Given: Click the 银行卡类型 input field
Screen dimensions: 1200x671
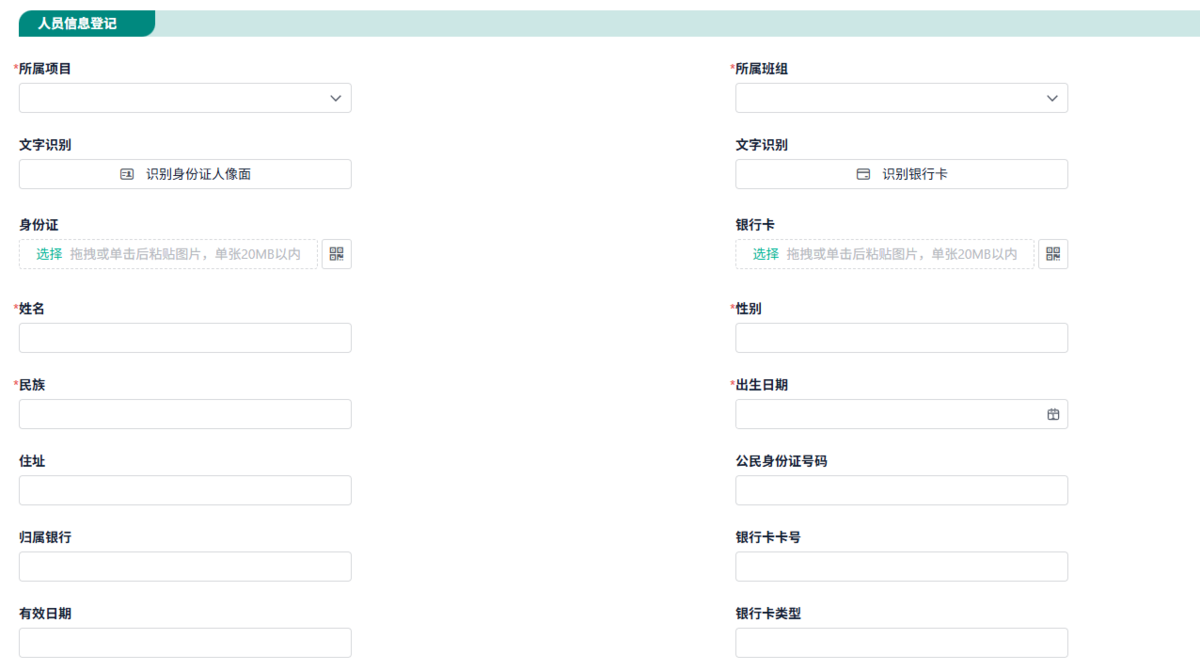Looking at the screenshot, I should (902, 642).
